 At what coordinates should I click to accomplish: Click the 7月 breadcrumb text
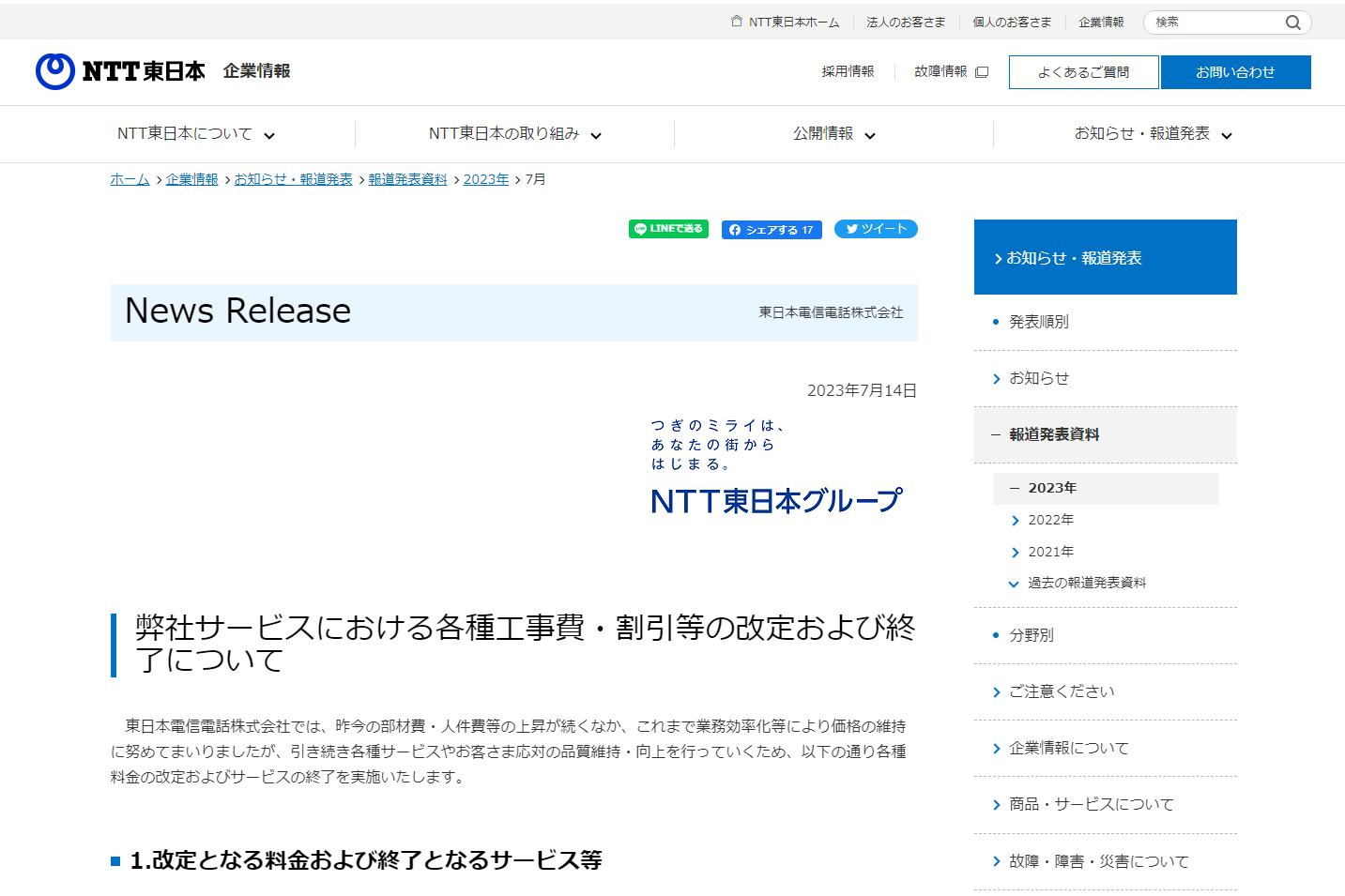coord(535,179)
